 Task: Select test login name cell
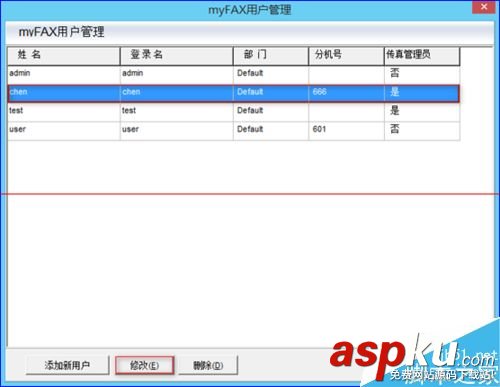click(176, 112)
